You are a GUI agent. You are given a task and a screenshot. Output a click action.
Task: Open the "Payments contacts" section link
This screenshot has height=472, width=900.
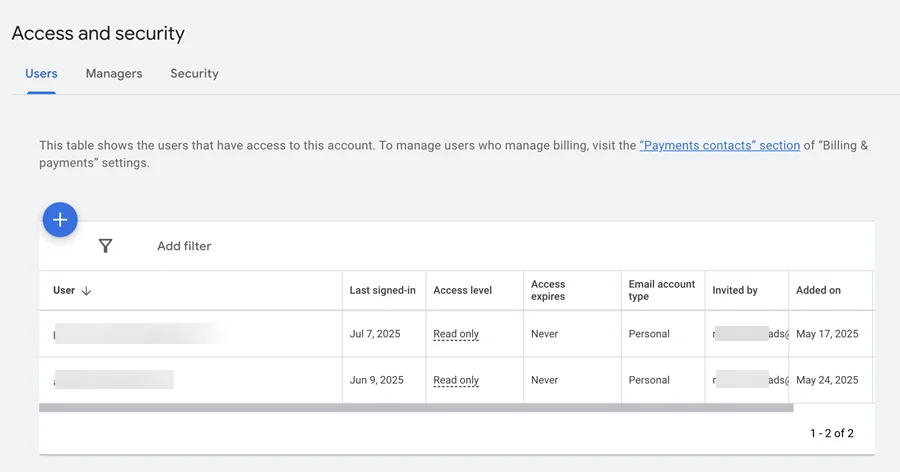coord(720,145)
